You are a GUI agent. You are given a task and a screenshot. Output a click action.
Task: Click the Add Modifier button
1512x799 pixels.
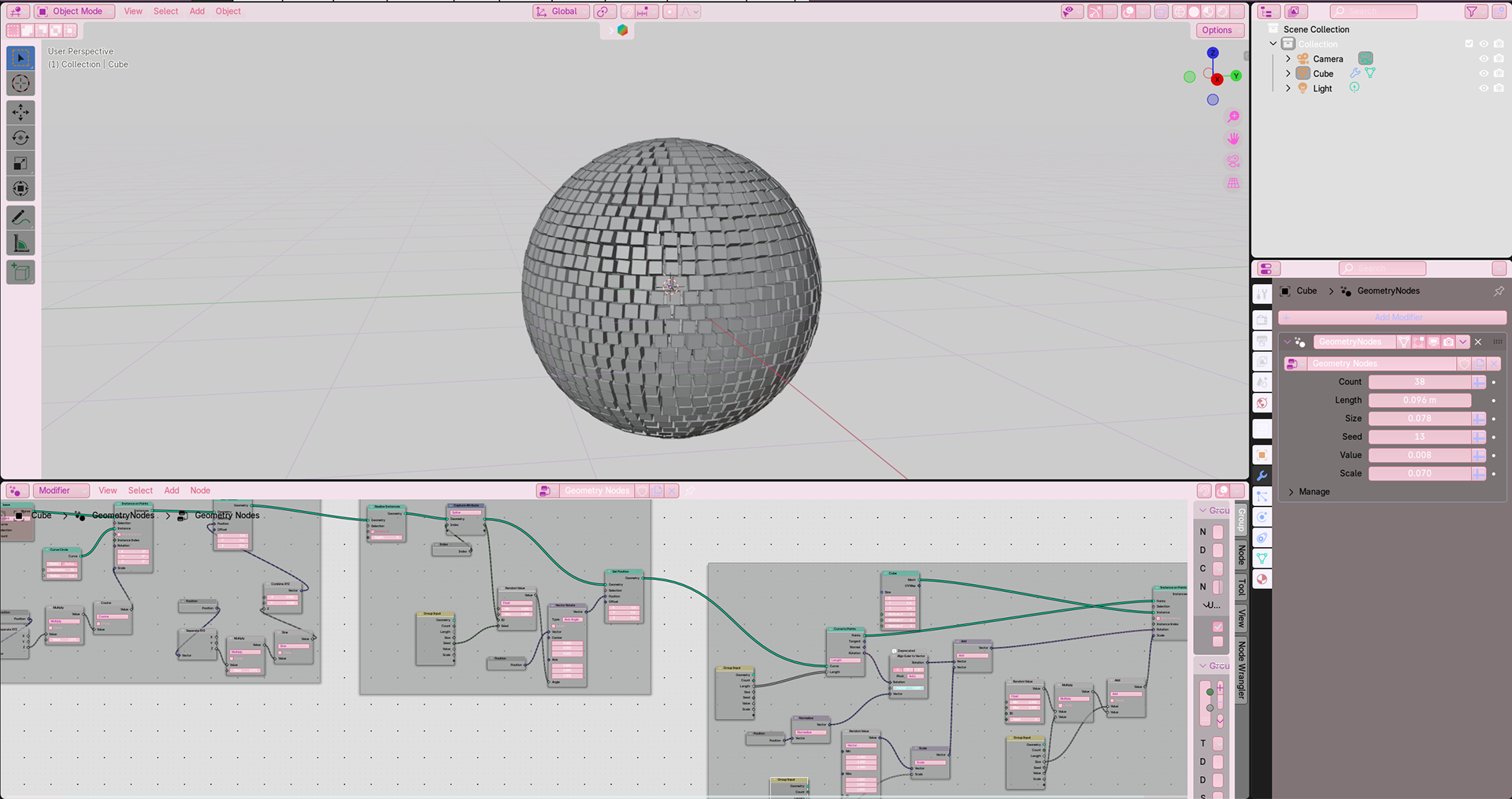1392,317
